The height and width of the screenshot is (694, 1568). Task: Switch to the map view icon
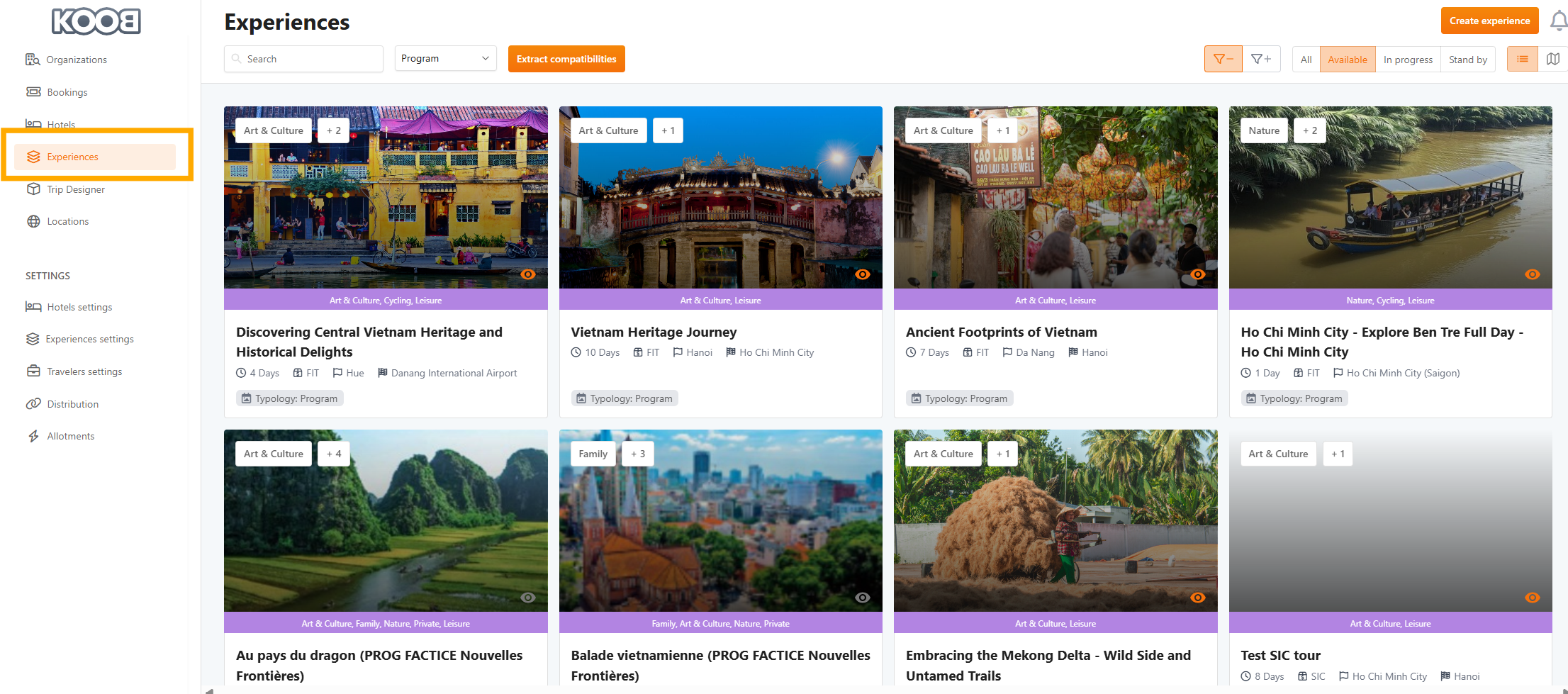click(1552, 60)
